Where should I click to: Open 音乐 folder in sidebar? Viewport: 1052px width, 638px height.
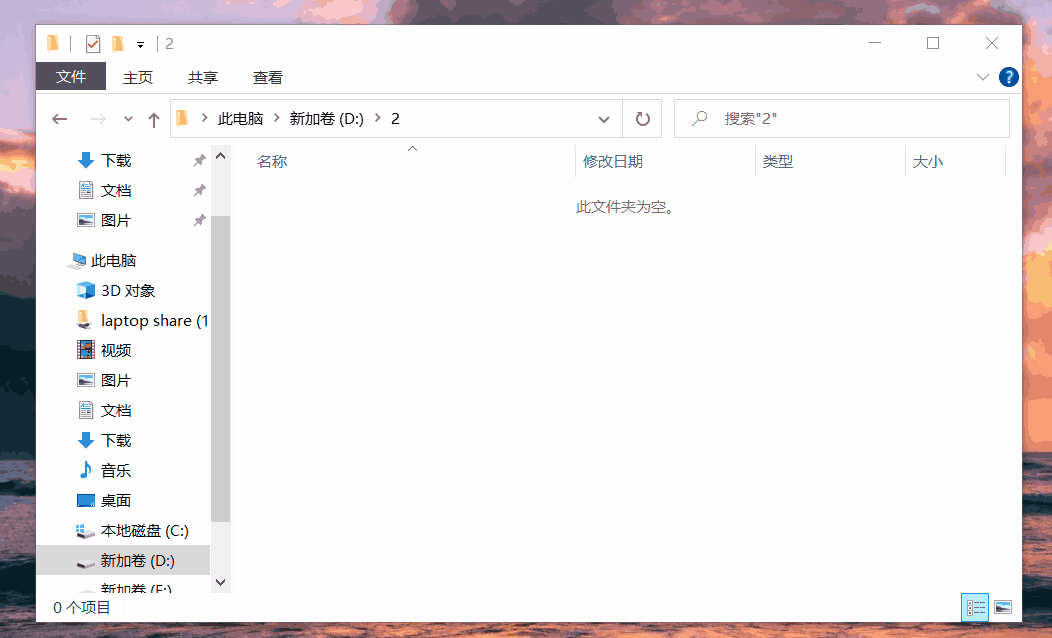[115, 471]
